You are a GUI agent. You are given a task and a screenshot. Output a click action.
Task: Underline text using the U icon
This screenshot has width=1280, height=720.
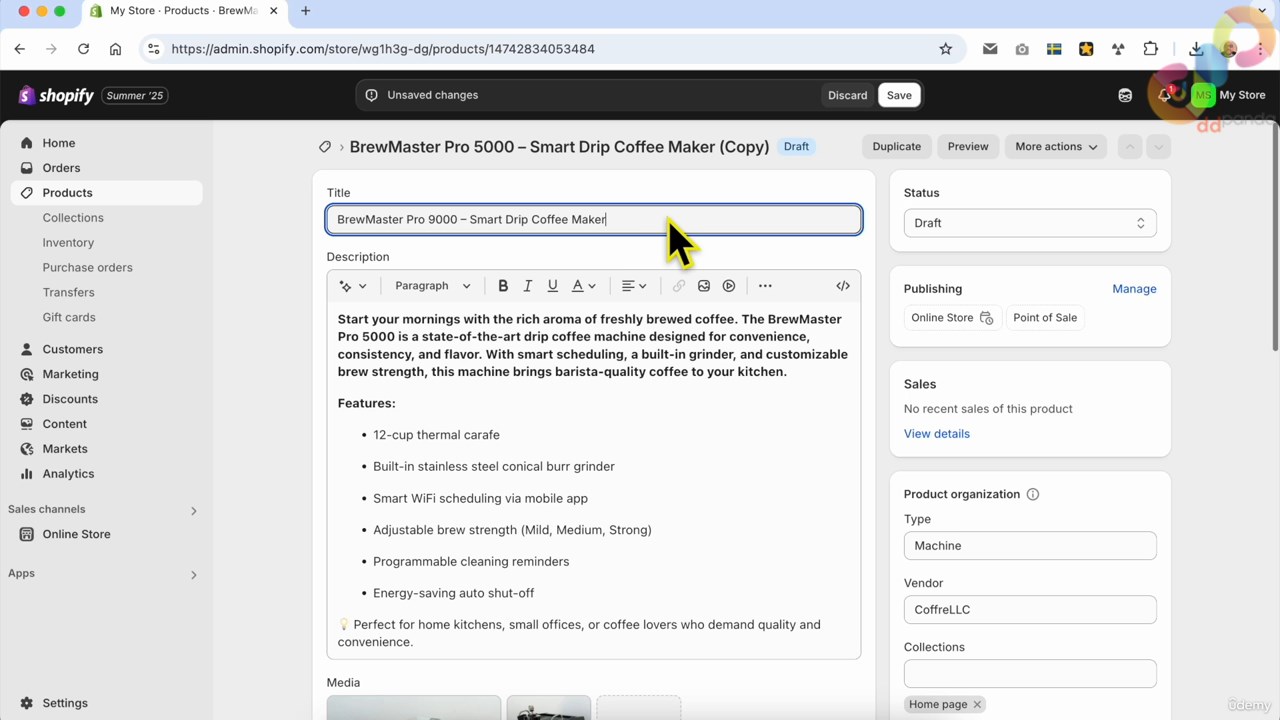pos(552,286)
